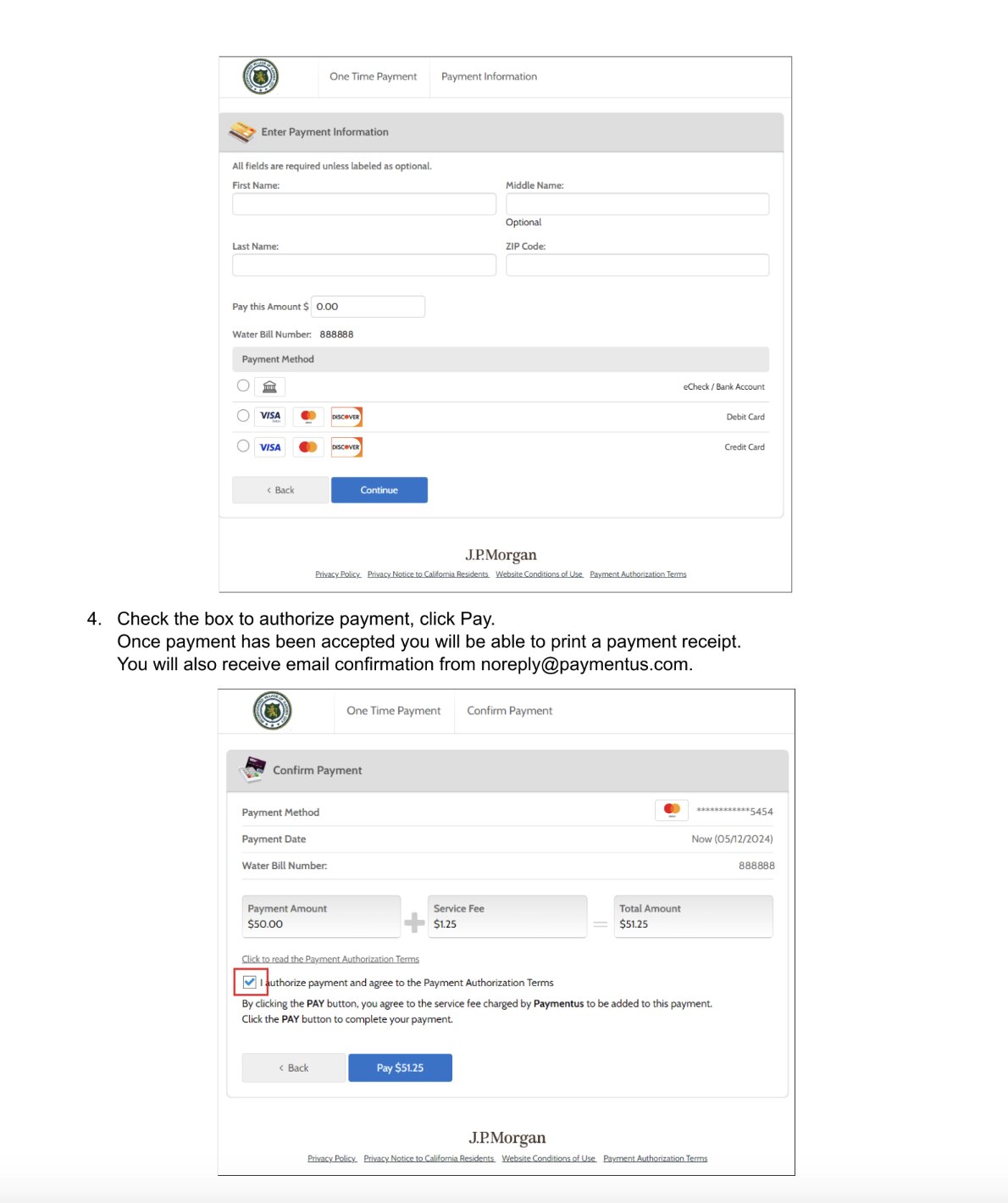The image size is (1008, 1203).
Task: Switch to the Confirm Payment tab
Action: [509, 712]
